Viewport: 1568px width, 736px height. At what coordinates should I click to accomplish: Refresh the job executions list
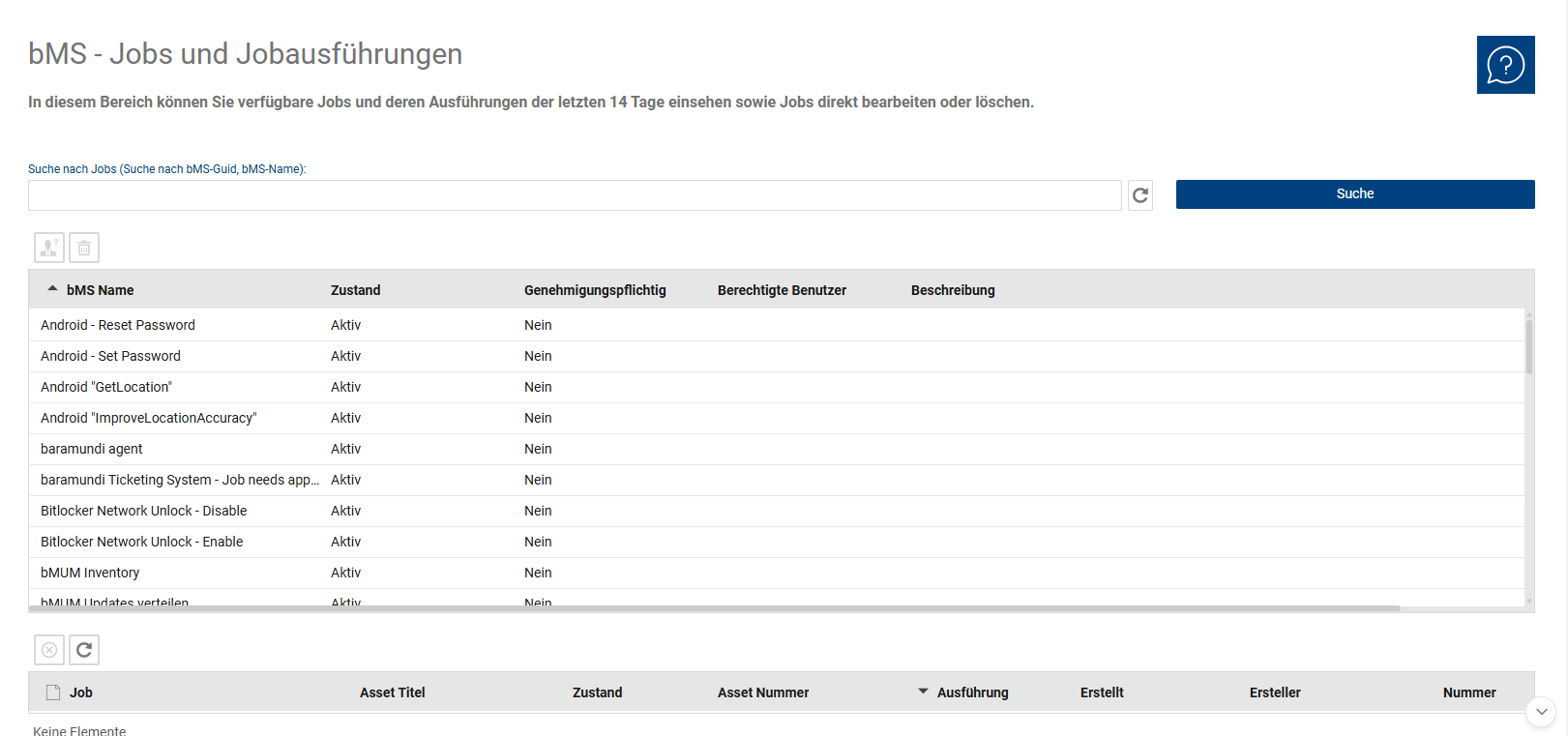click(x=84, y=650)
